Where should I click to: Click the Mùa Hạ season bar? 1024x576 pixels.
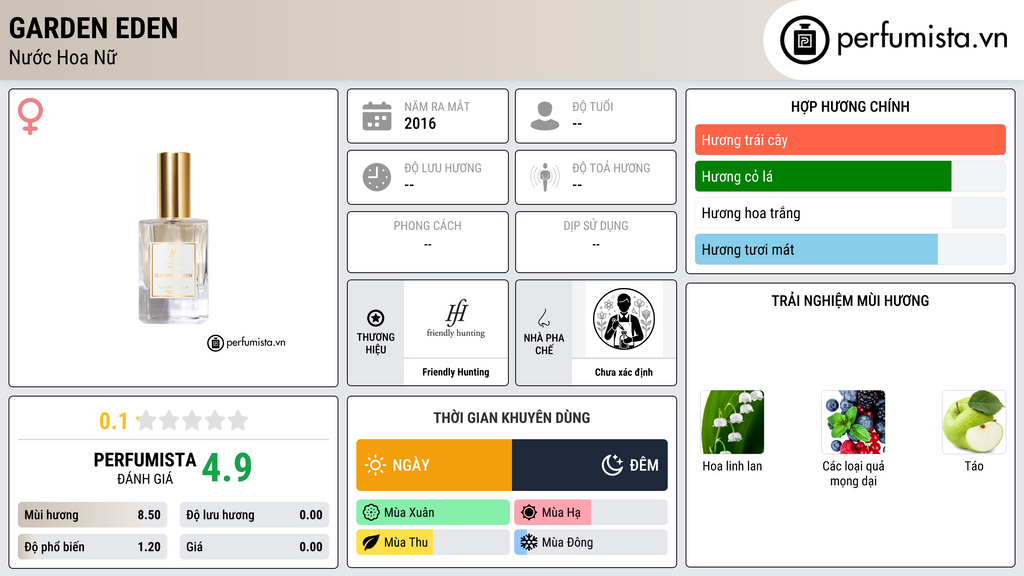591,513
